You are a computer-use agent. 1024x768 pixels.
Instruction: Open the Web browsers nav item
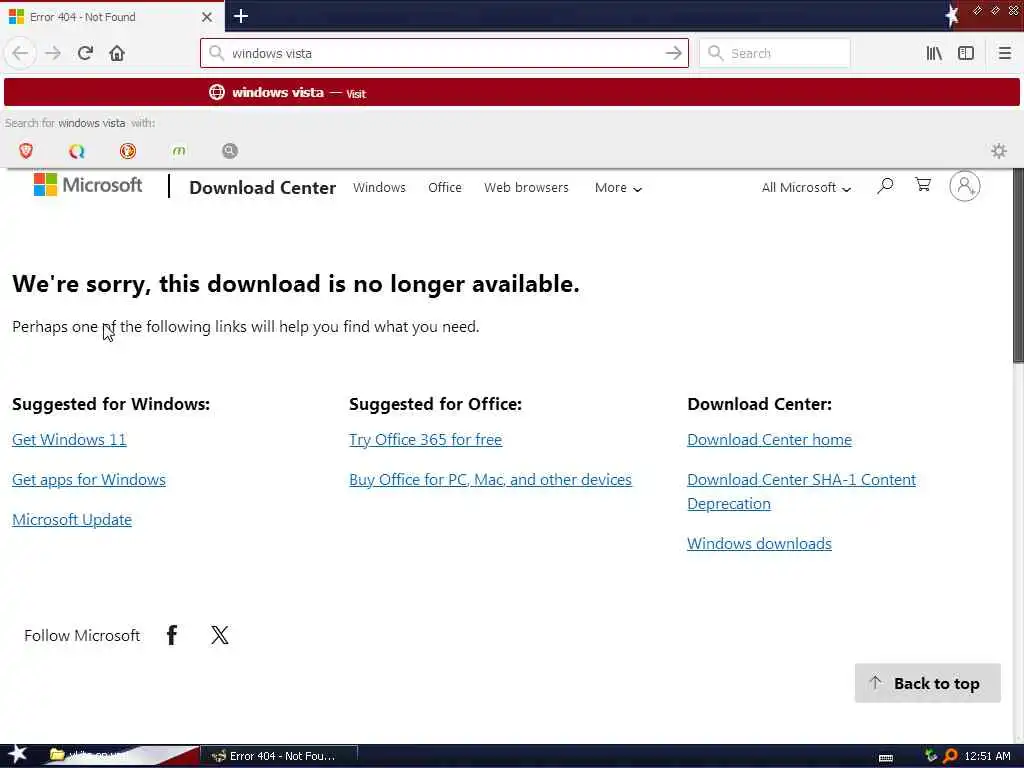(526, 187)
